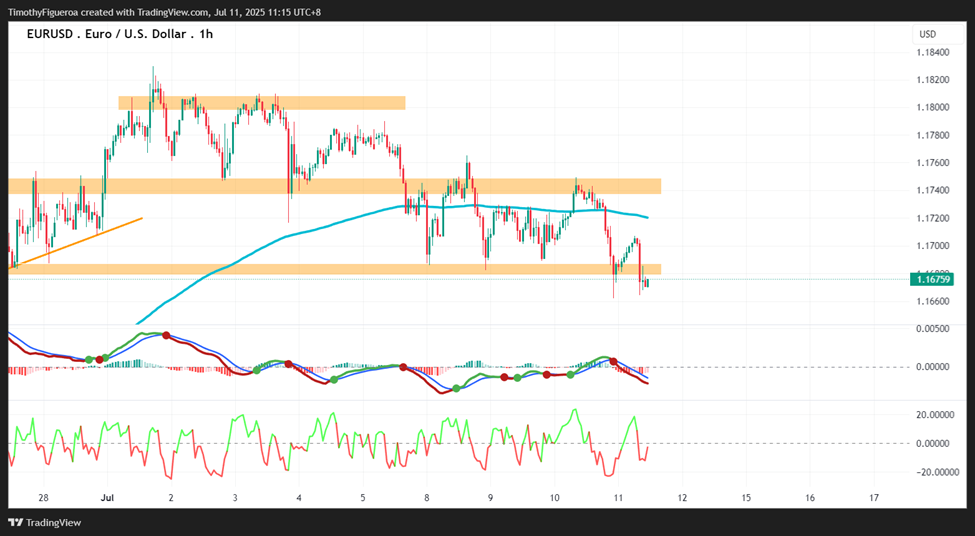Image resolution: width=975 pixels, height=536 pixels.
Task: Select the 15 date label on time axis
Action: pyautogui.click(x=746, y=498)
